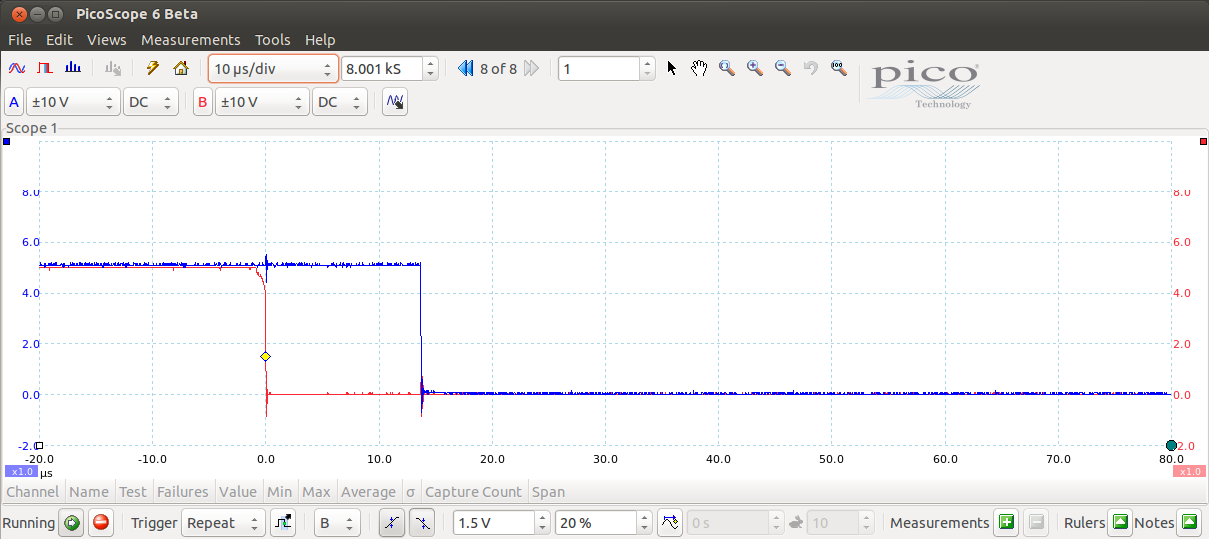1209x539 pixels.
Task: Open the Repeat trigger mode dropdown
Action: point(224,522)
